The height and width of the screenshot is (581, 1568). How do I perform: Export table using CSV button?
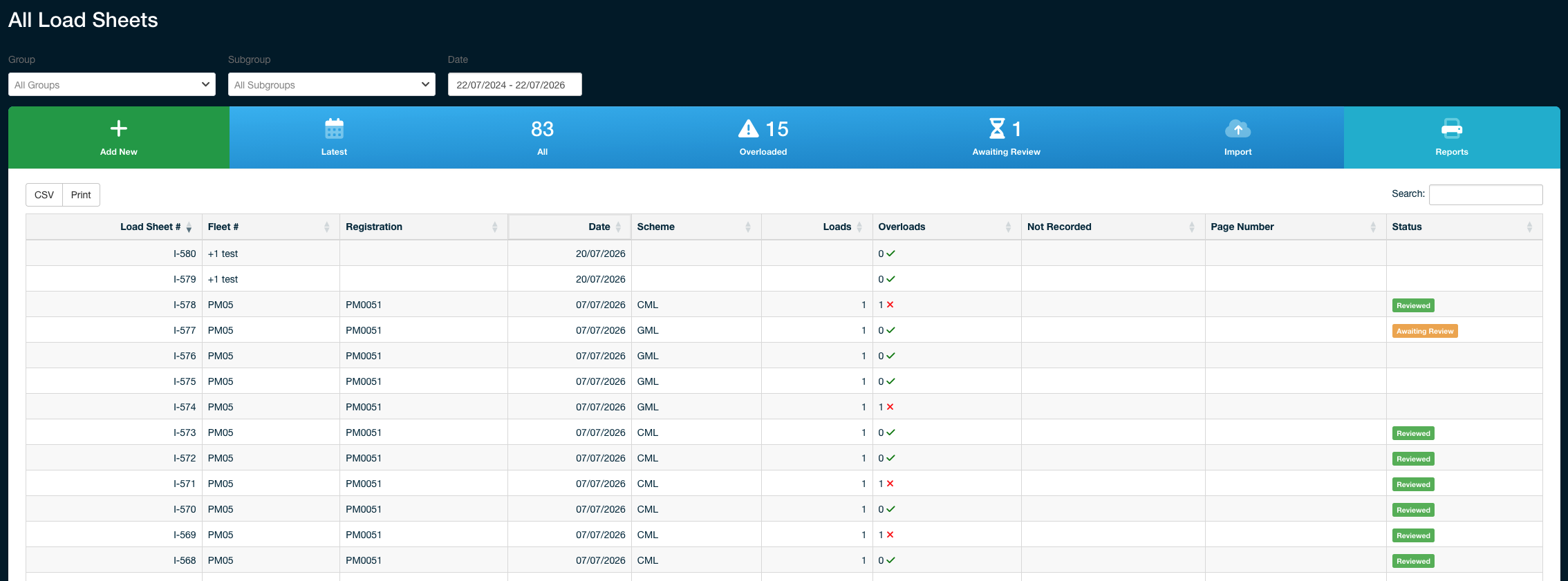click(x=44, y=195)
